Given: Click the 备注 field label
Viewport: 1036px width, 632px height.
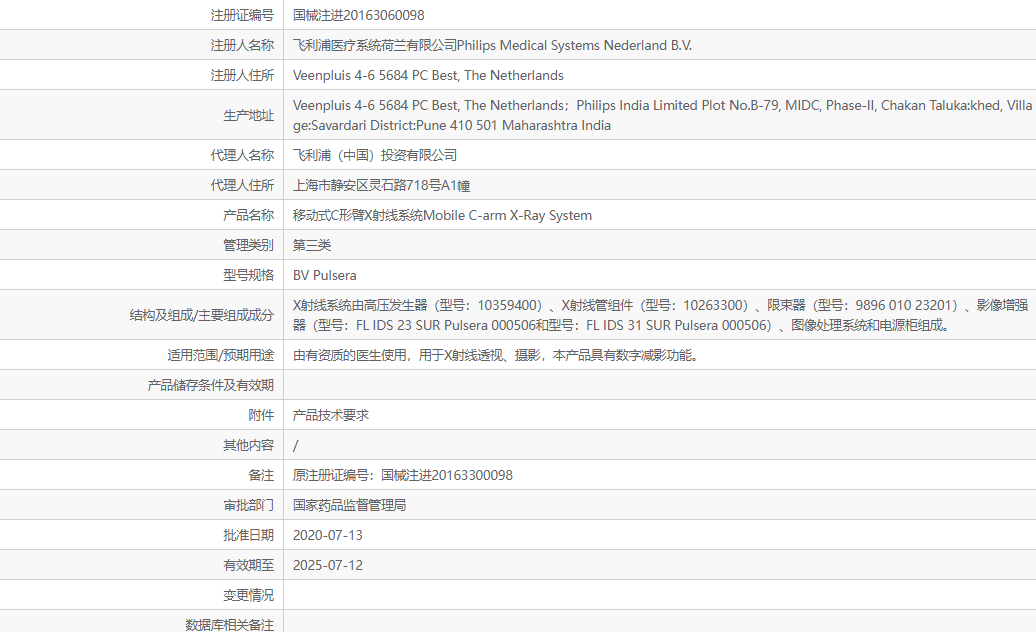Looking at the screenshot, I should click(x=261, y=475).
